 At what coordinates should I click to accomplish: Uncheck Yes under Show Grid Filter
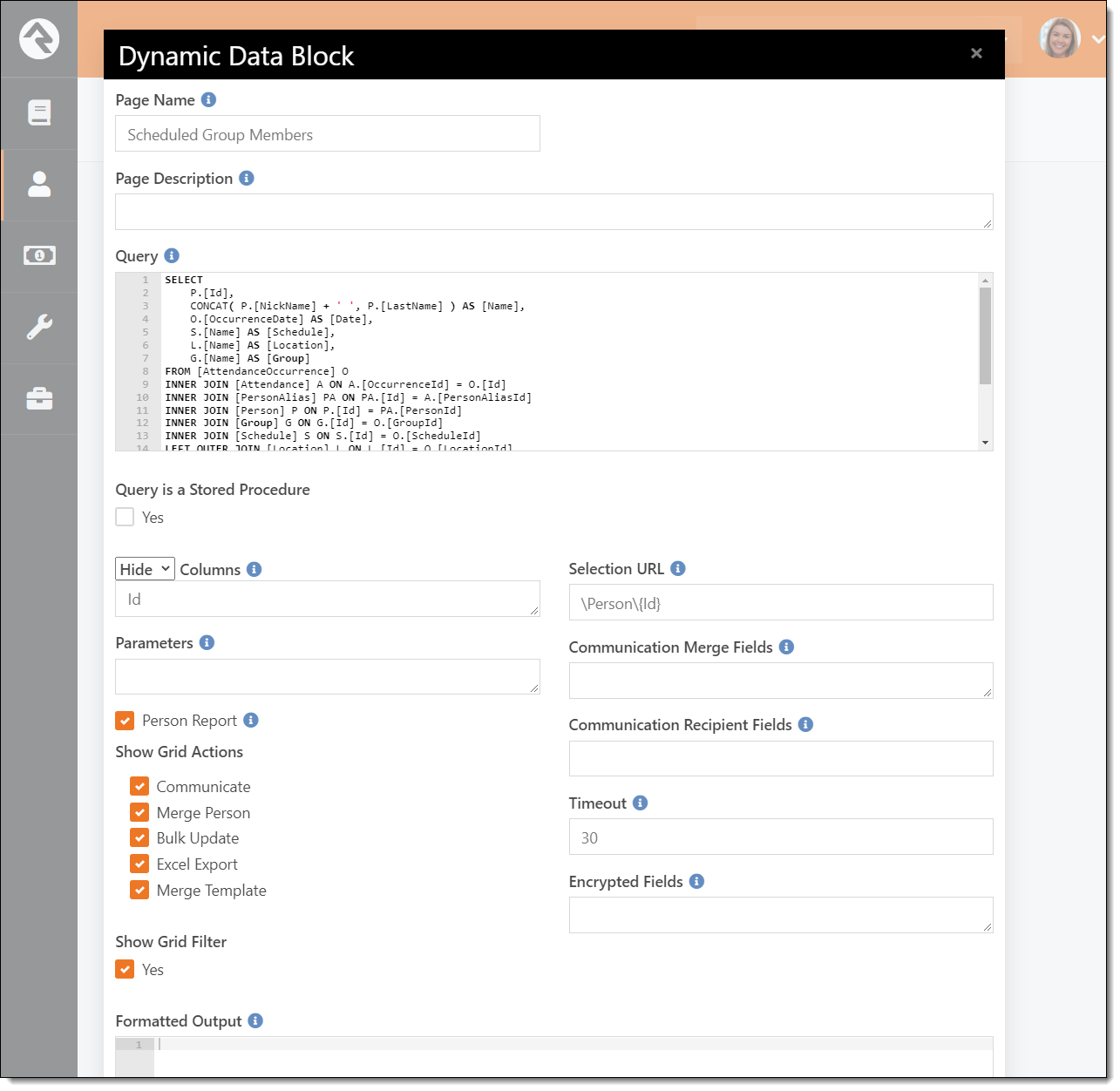tap(125, 969)
